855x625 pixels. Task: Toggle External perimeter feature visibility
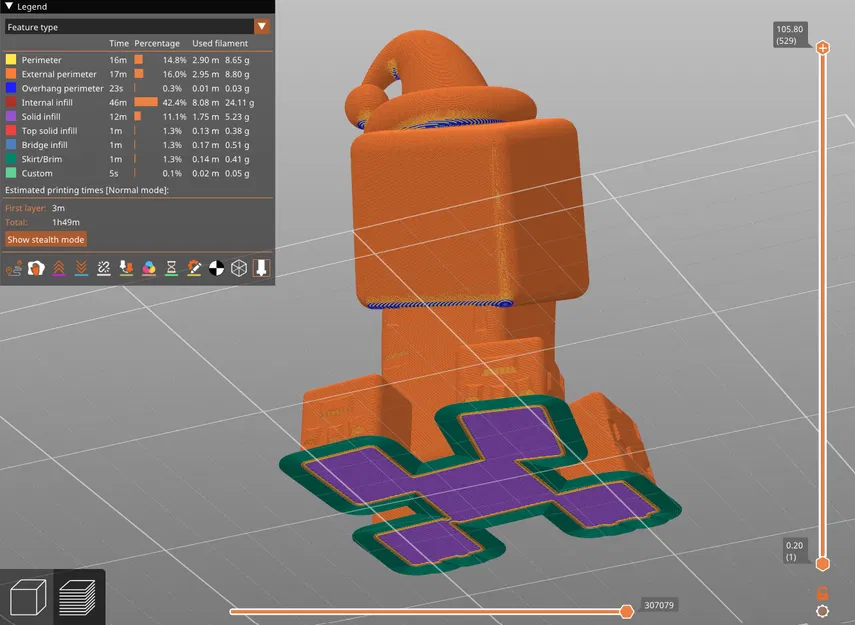pyautogui.click(x=137, y=74)
